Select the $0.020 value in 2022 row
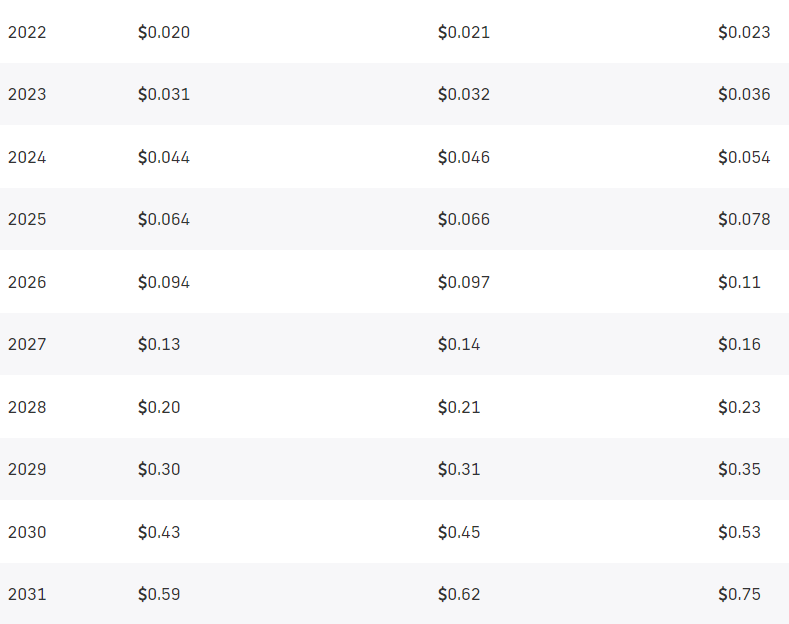The width and height of the screenshot is (789, 624). [x=164, y=32]
